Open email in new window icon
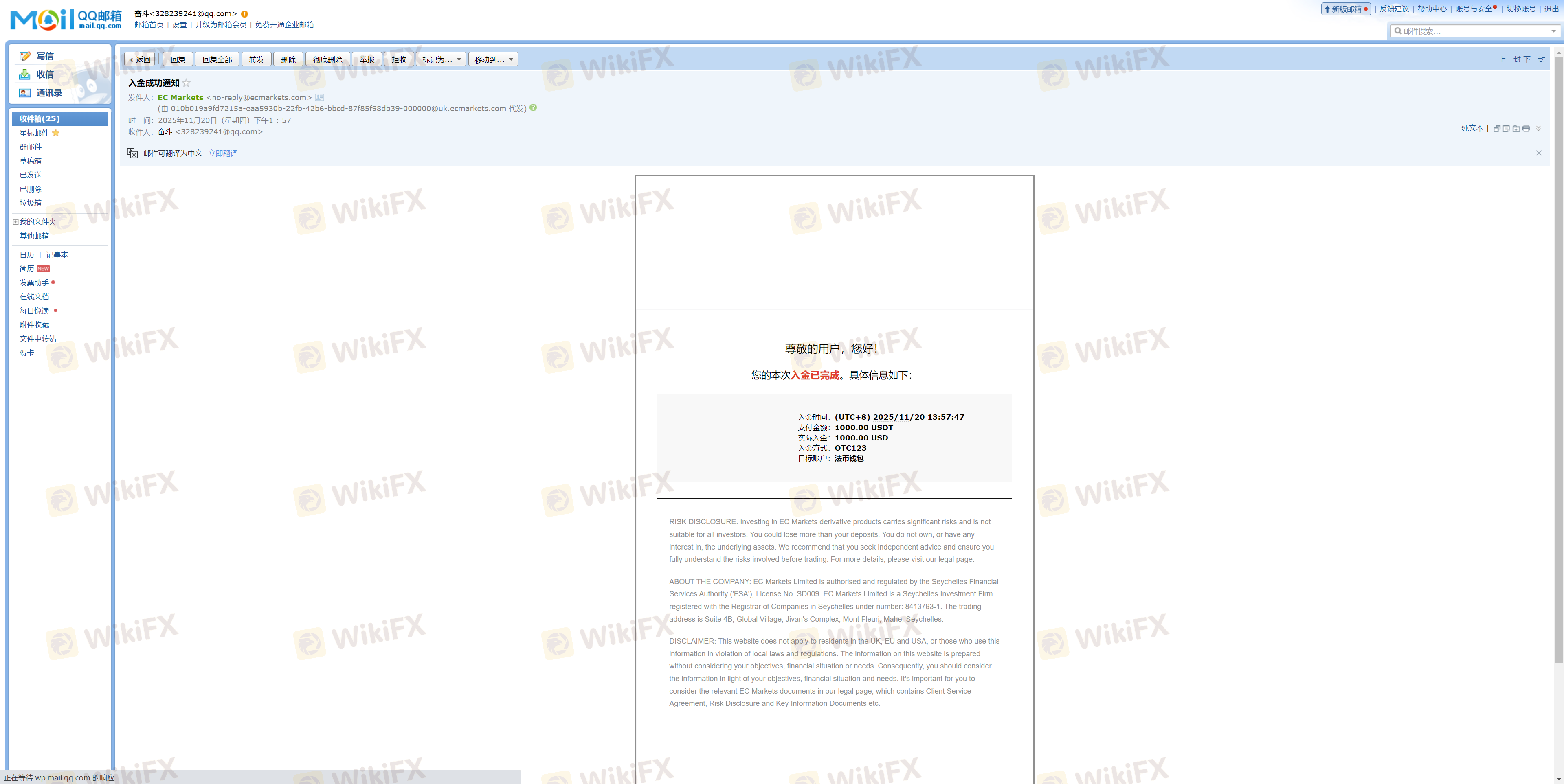 click(1497, 129)
